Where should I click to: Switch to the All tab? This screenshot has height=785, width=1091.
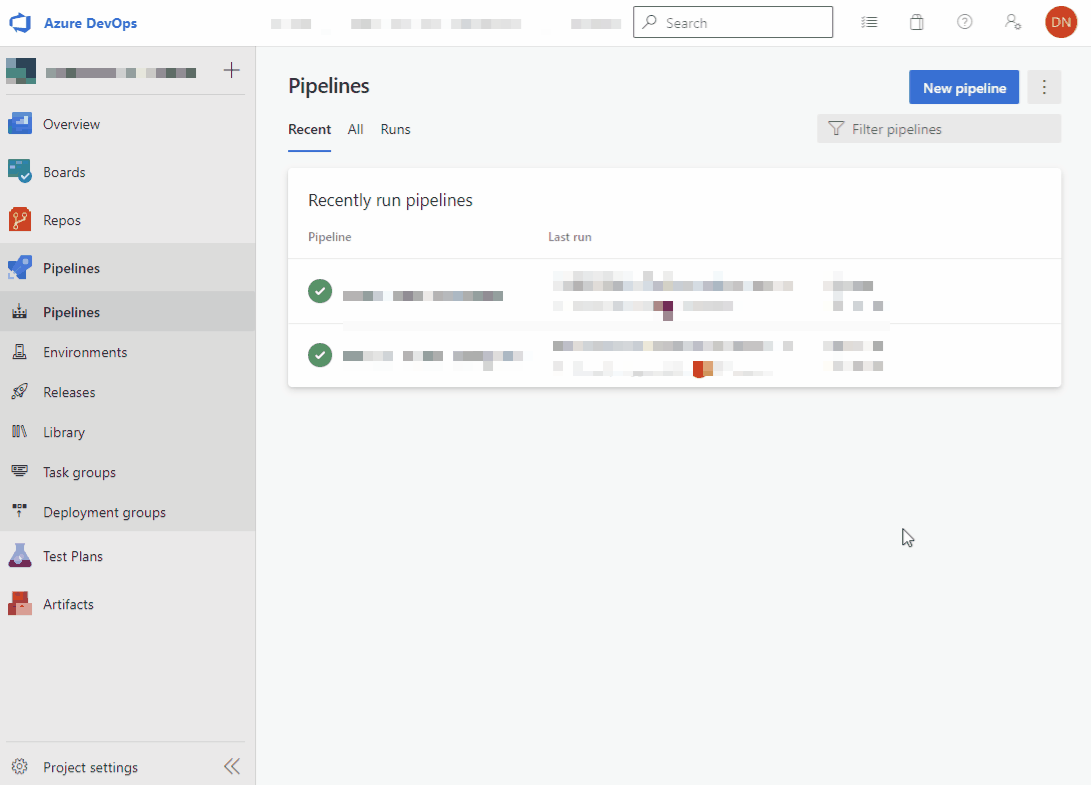pyautogui.click(x=355, y=129)
